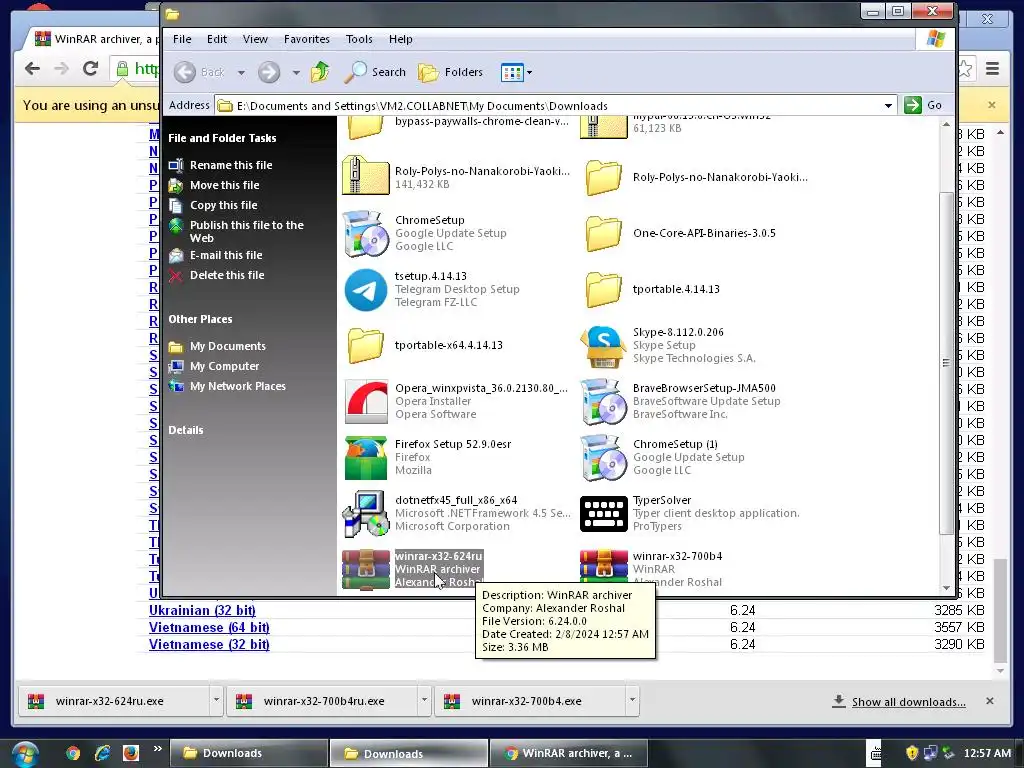Open My Documents in Other Places
The height and width of the screenshot is (768, 1024).
point(227,346)
